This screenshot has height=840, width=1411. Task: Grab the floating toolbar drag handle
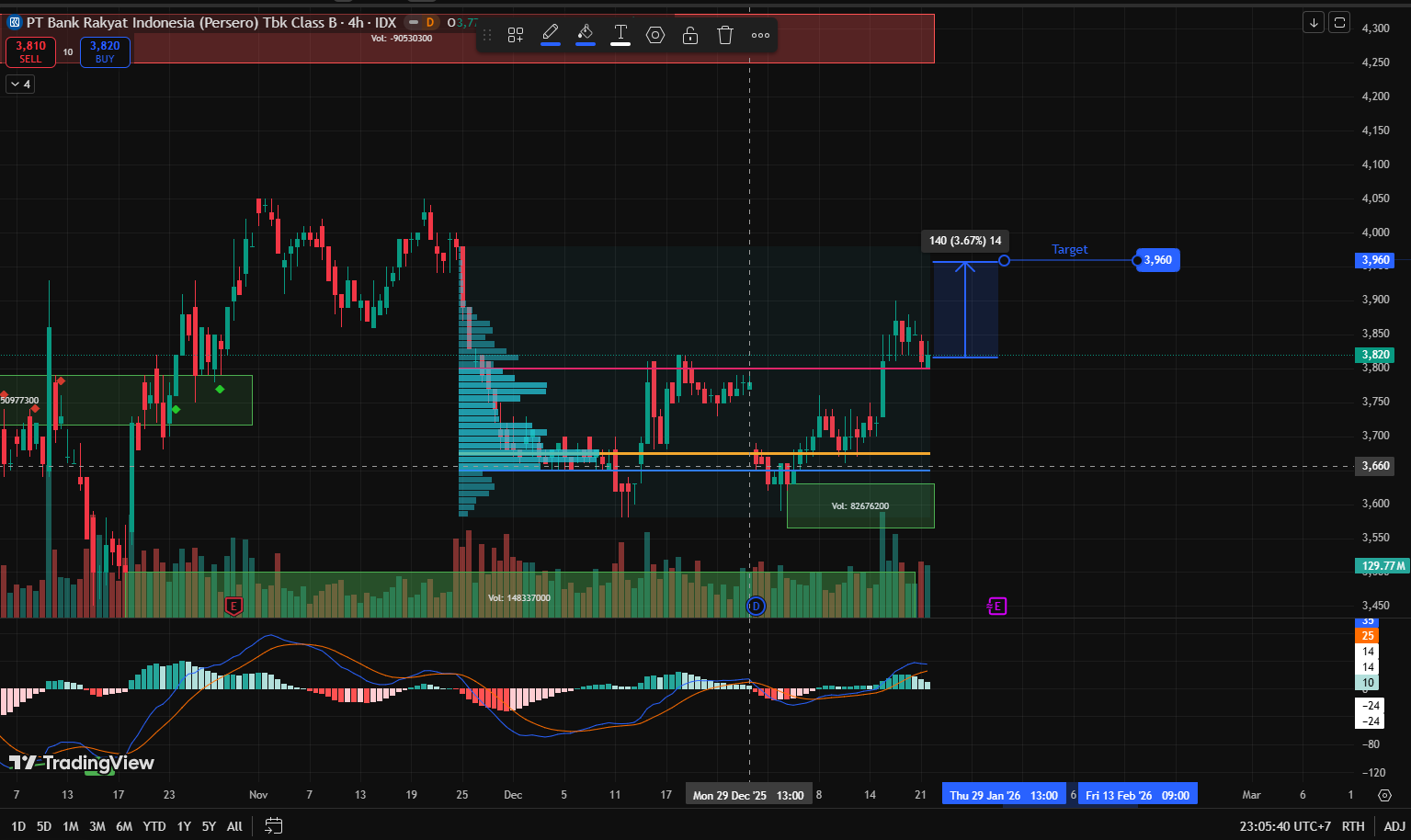pos(487,35)
